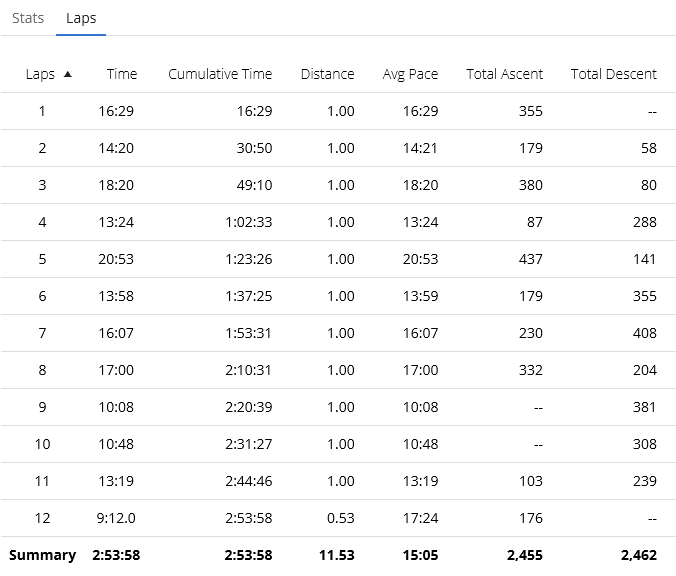Screen dimensions: 676x576
Task: Switch to the Stats tab
Action: pos(28,18)
